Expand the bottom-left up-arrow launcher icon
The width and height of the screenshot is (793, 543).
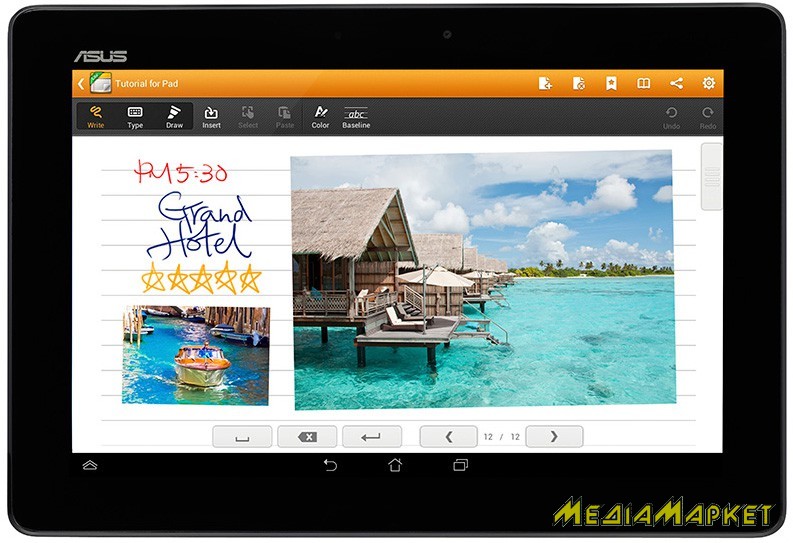pyautogui.click(x=90, y=465)
